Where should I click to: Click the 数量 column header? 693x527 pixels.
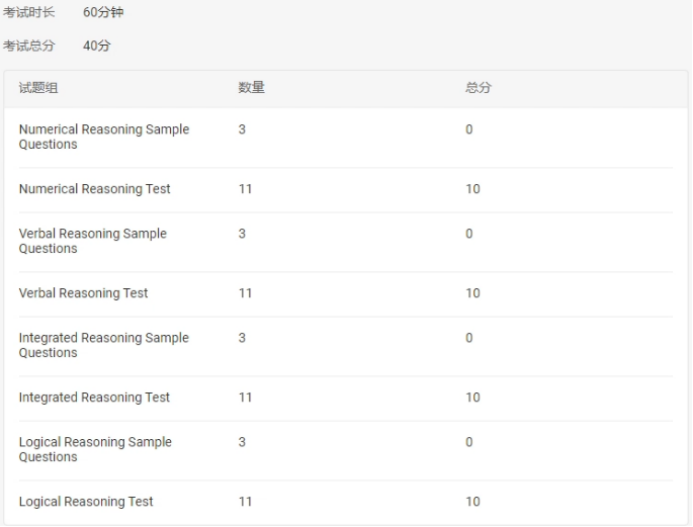pos(251,88)
